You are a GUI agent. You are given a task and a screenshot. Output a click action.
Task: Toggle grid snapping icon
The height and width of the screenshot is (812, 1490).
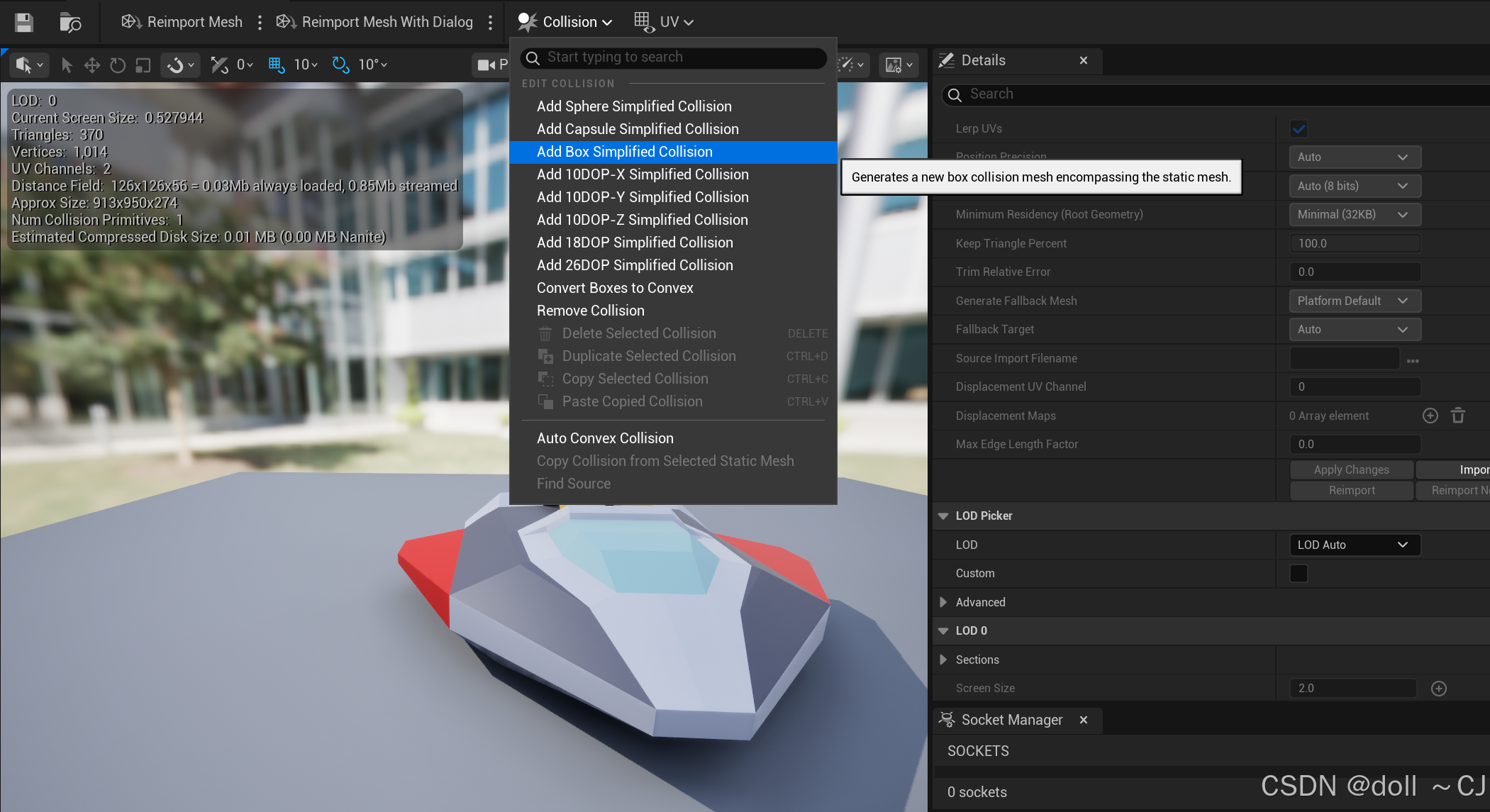click(276, 65)
